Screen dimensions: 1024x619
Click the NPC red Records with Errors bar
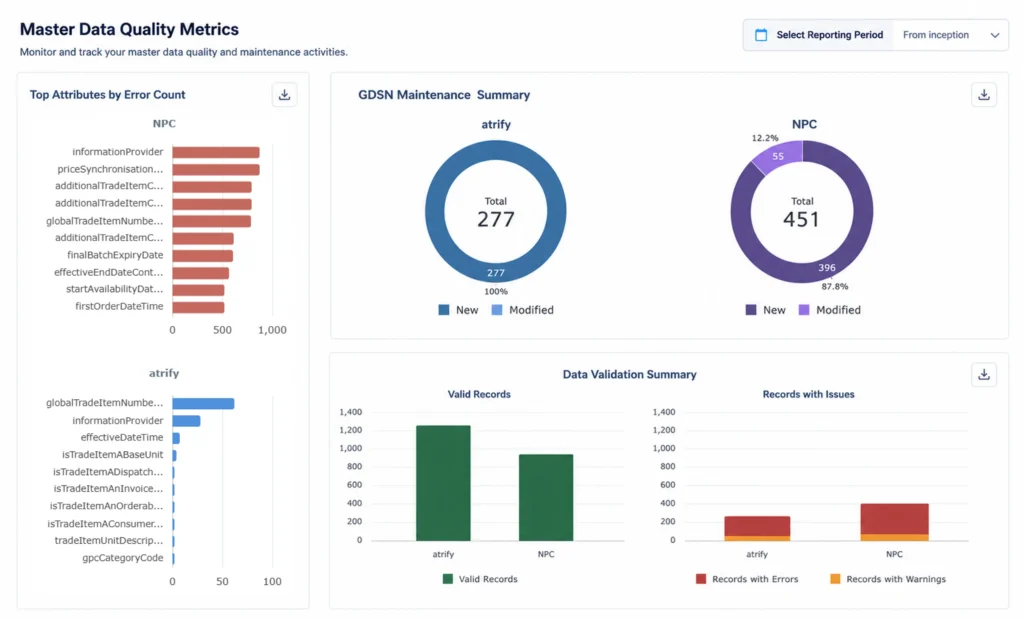coord(894,519)
